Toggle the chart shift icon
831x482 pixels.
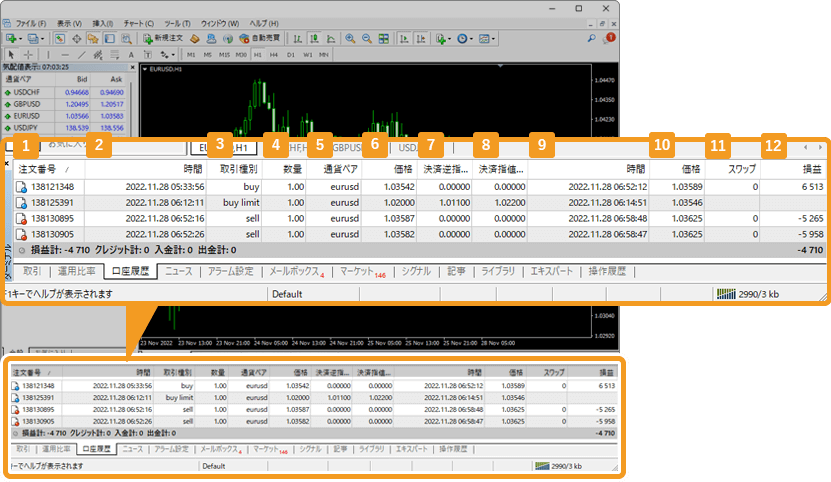click(x=421, y=38)
